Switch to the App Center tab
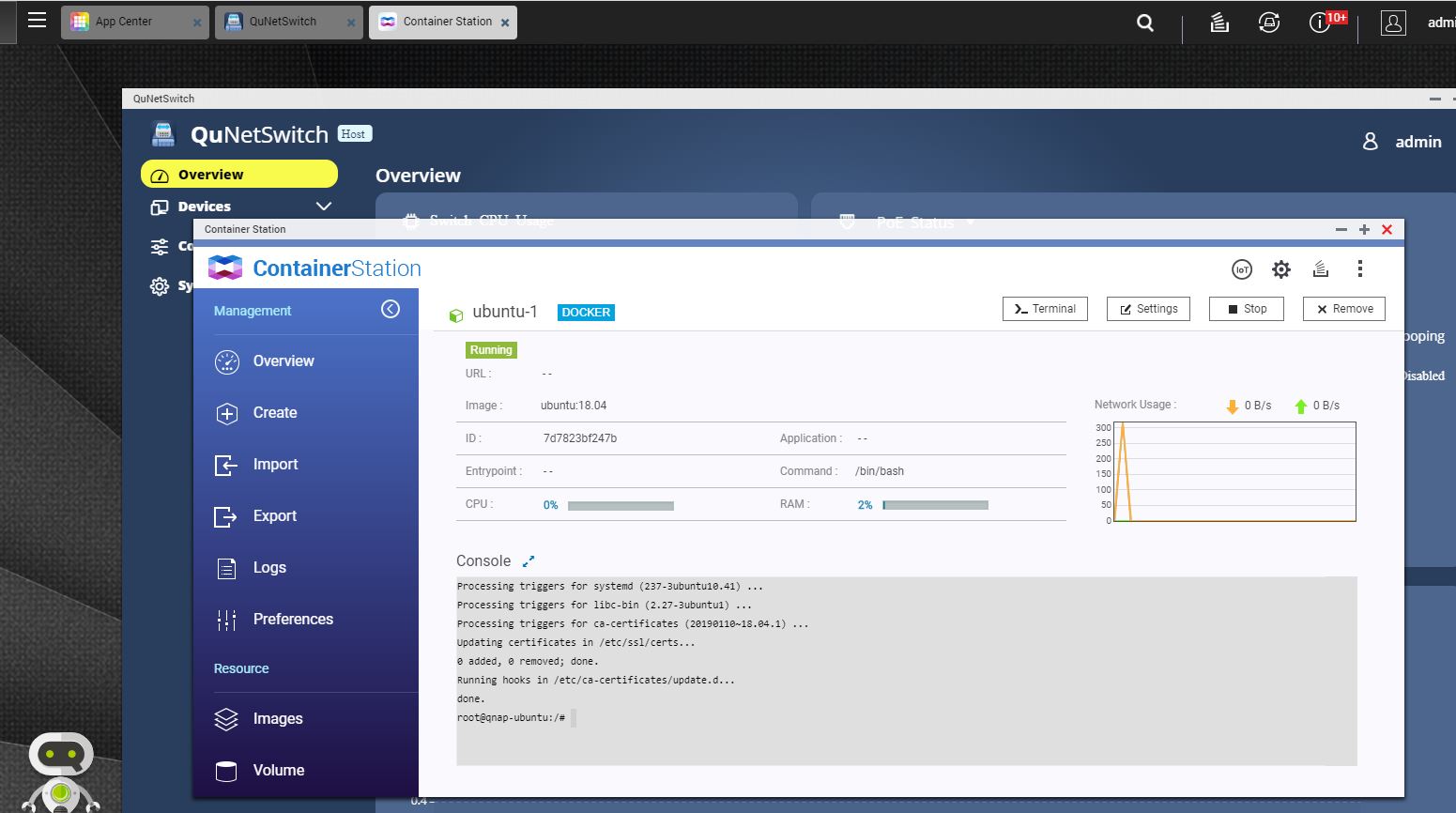 124,22
